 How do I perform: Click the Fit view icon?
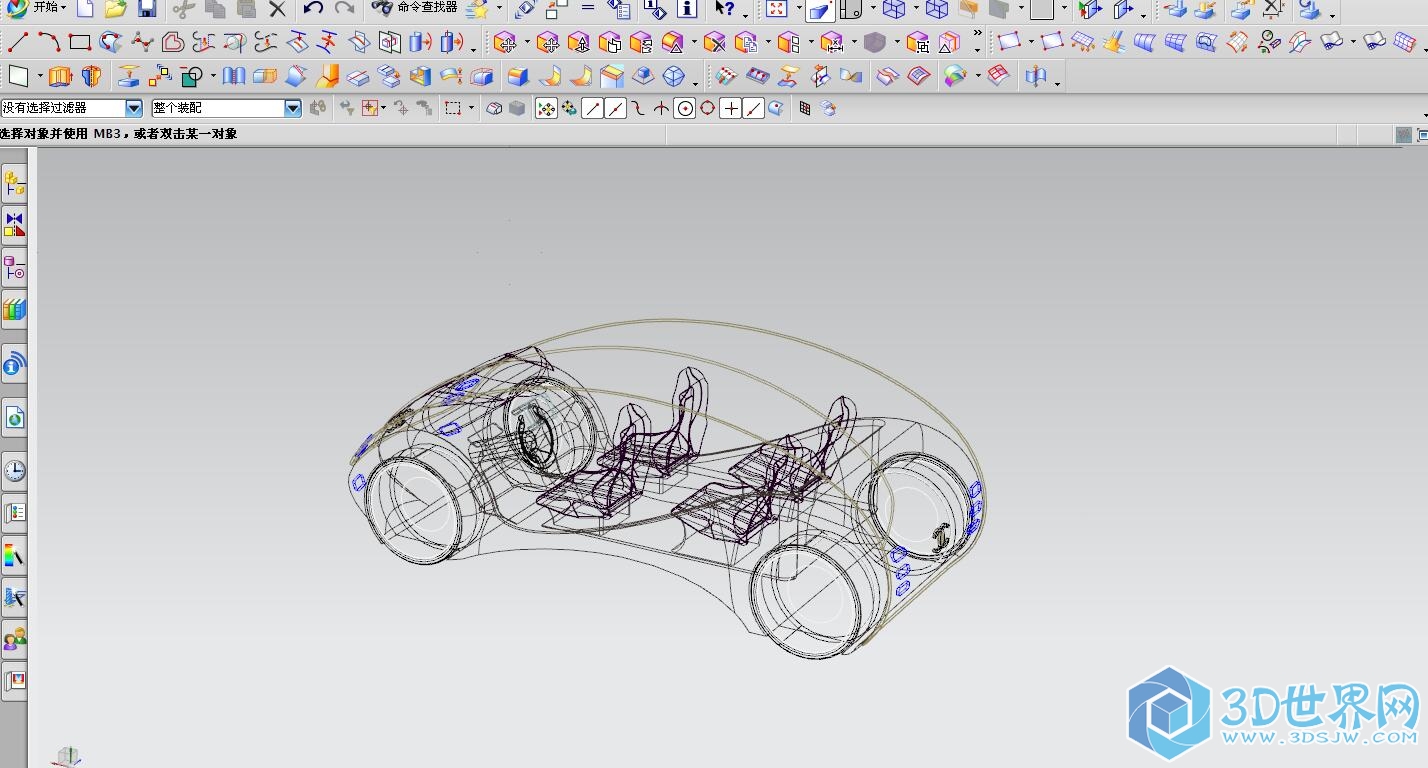pyautogui.click(x=776, y=9)
